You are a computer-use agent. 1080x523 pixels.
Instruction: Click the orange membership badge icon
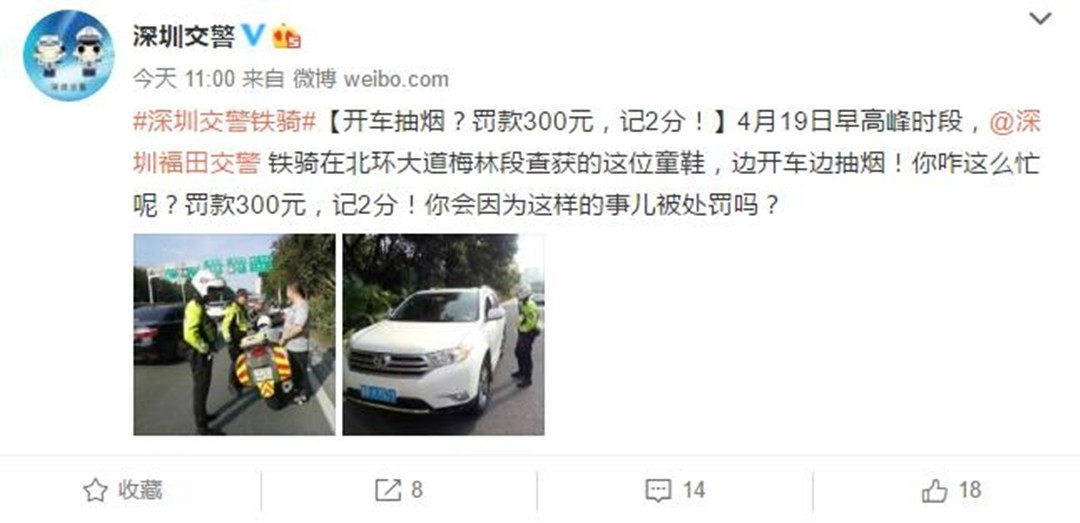286,36
